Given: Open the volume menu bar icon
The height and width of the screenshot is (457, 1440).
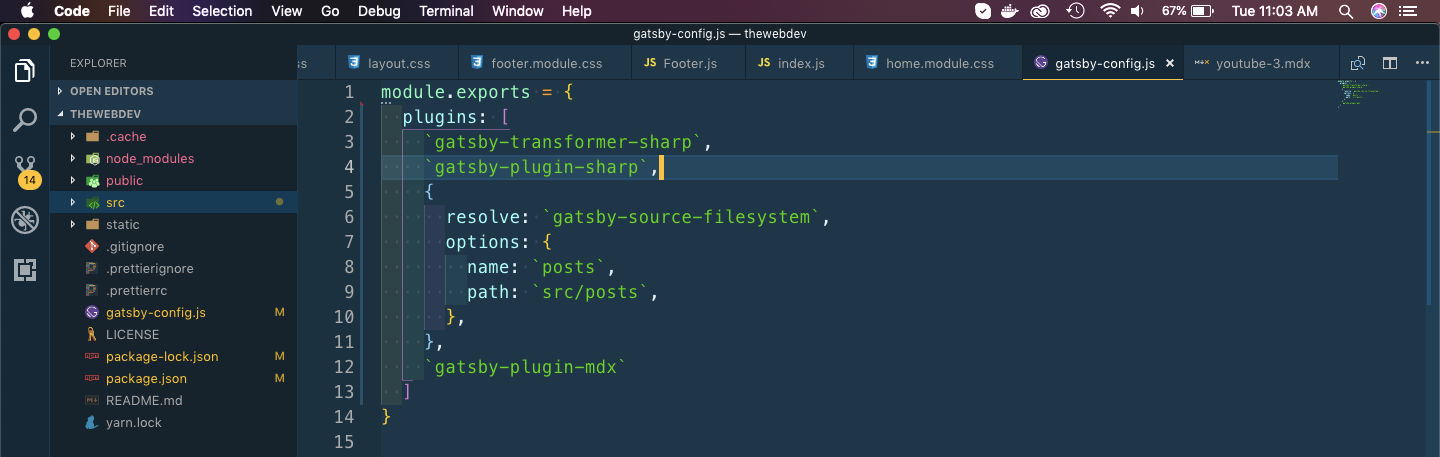Looking at the screenshot, I should pos(1137,11).
